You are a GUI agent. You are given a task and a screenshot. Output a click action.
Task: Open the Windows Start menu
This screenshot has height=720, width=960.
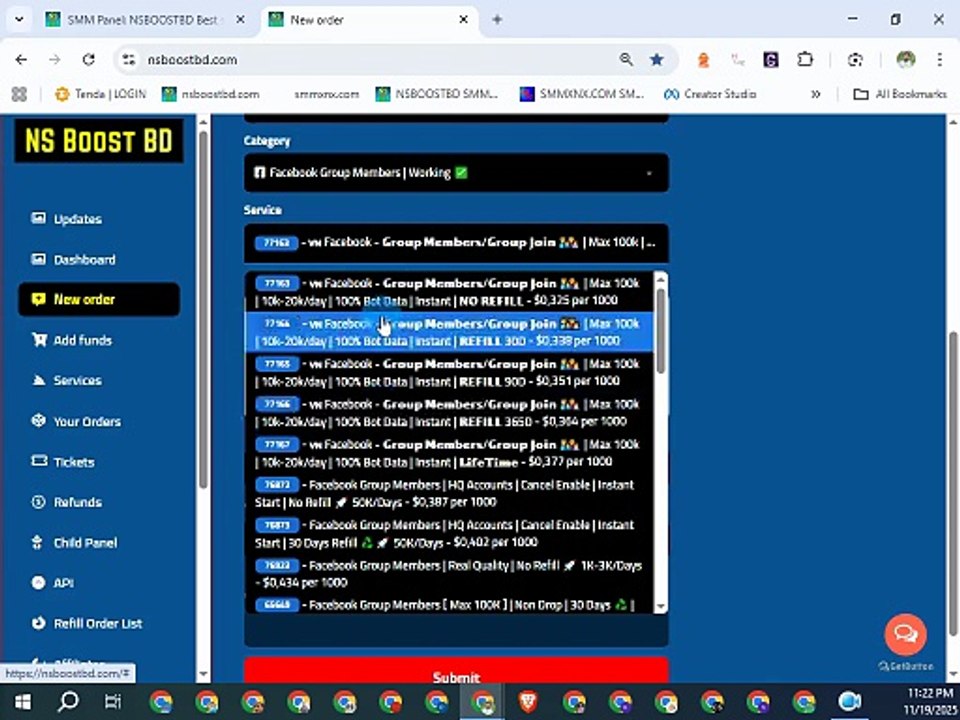pyautogui.click(x=23, y=702)
